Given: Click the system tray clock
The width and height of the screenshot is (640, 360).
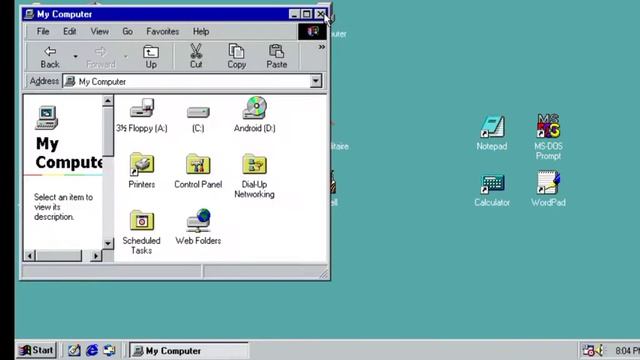Looking at the screenshot, I should pyautogui.click(x=627, y=351).
